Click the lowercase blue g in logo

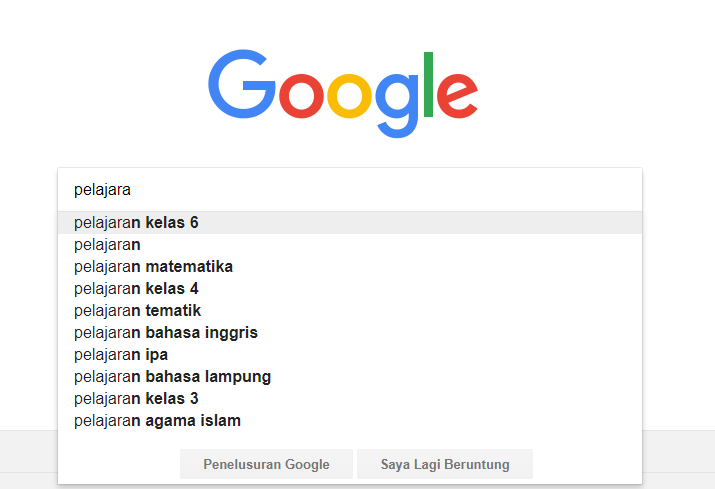point(397,105)
